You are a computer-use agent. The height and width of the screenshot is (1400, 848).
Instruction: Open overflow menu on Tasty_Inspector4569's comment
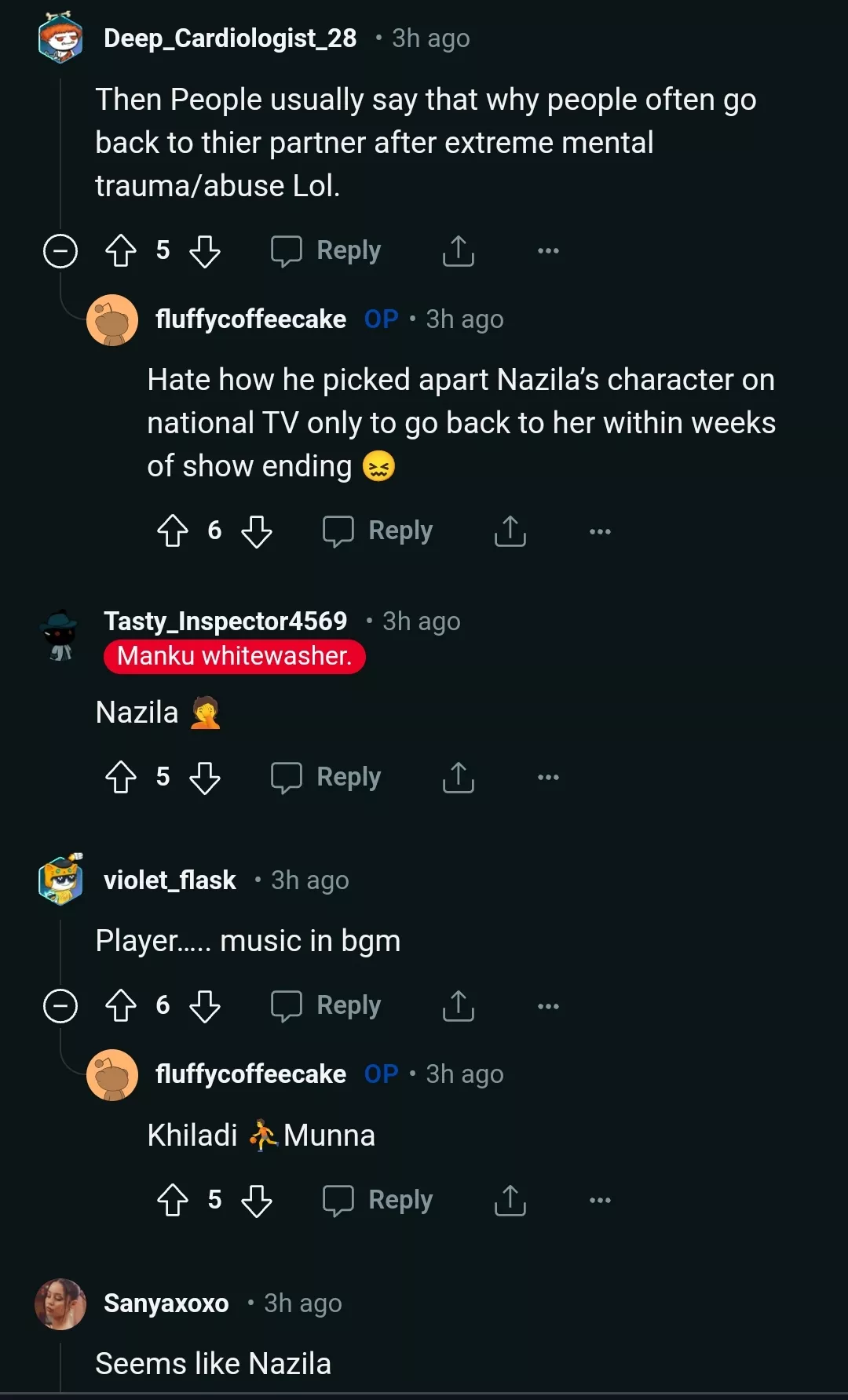[547, 778]
